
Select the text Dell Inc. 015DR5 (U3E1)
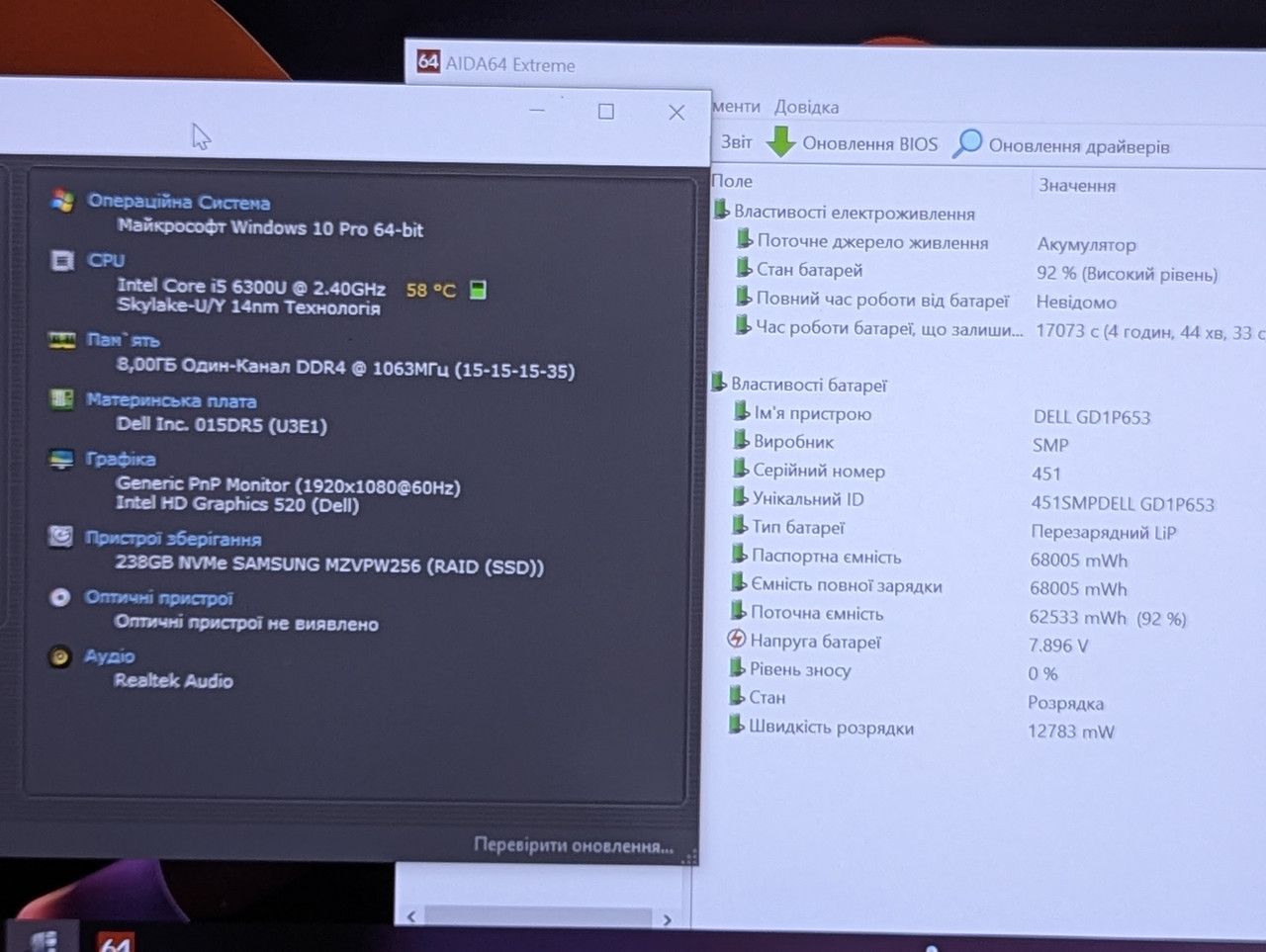tap(222, 425)
